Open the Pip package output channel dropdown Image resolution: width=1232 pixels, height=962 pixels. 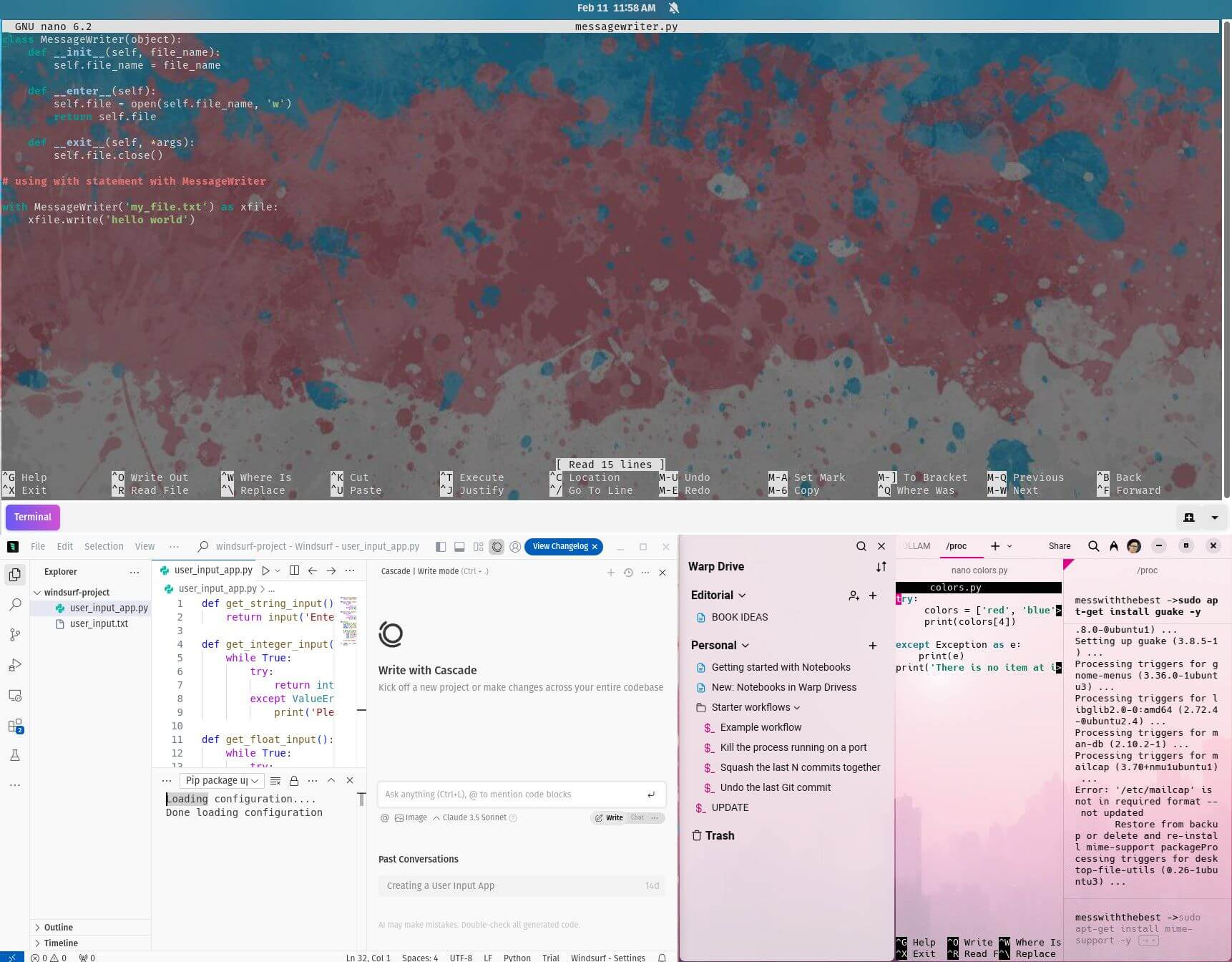[x=221, y=780]
